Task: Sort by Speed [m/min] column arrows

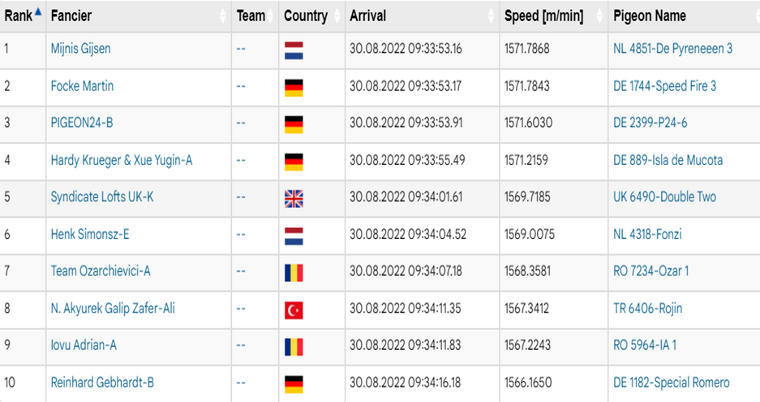Action: (x=600, y=16)
